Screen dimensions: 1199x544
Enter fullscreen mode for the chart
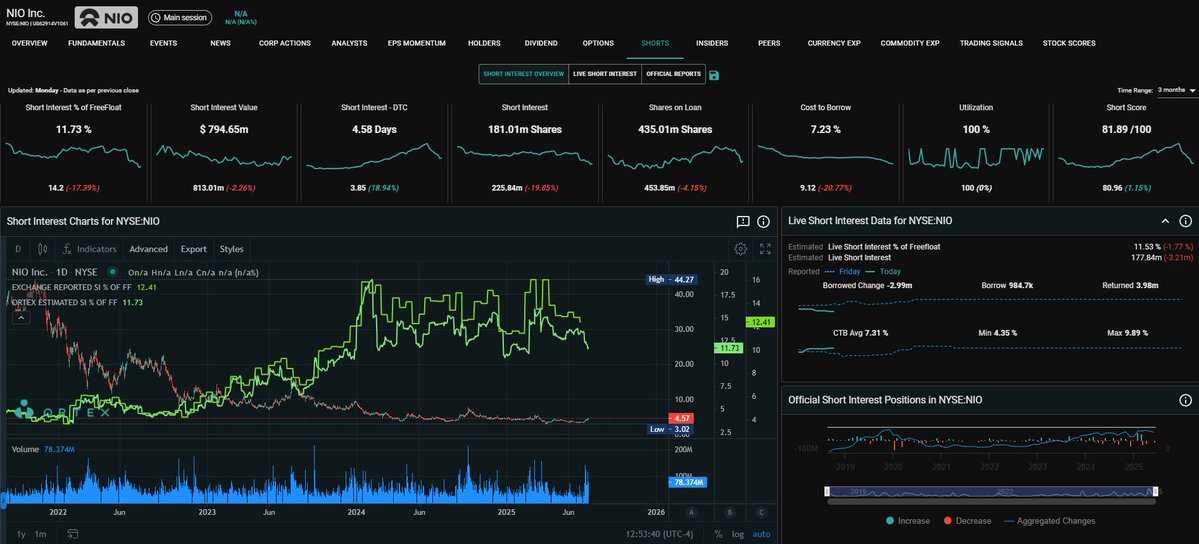pyautogui.click(x=765, y=249)
